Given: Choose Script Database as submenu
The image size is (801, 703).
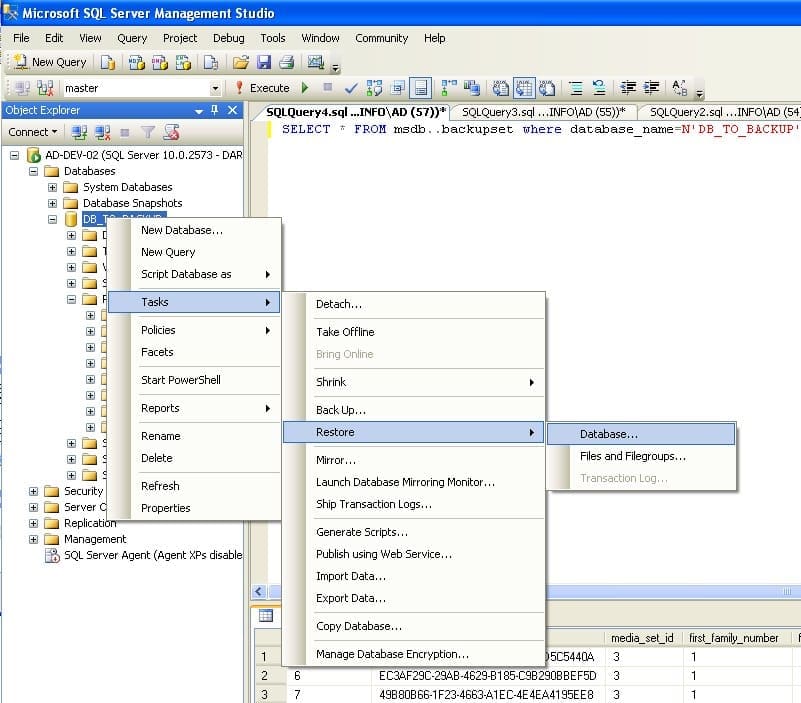Looking at the screenshot, I should pos(195,274).
